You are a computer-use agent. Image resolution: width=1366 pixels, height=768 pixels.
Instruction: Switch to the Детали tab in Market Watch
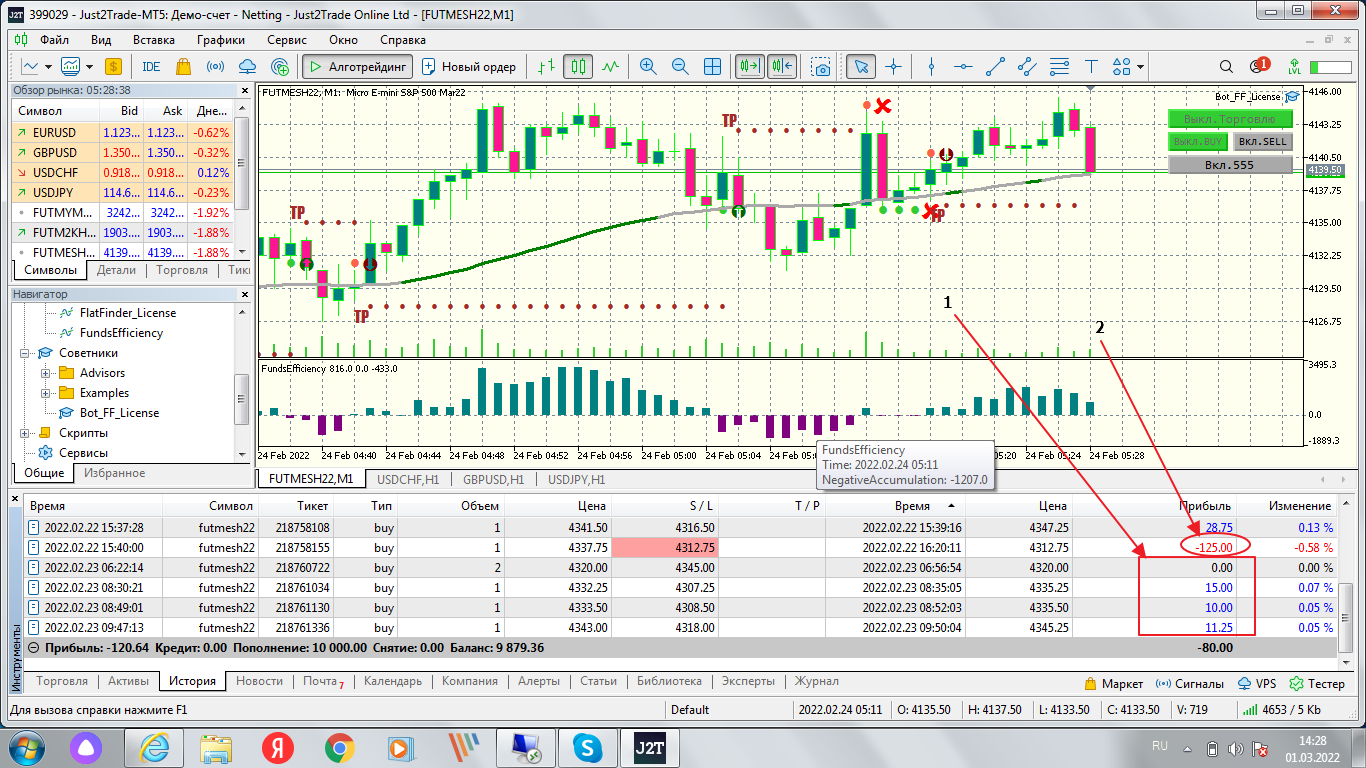(x=117, y=270)
